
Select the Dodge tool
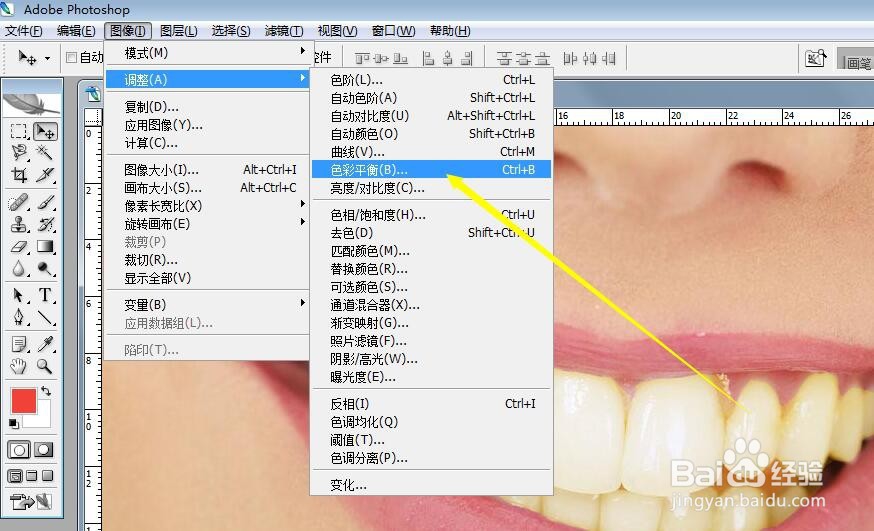(x=45, y=269)
